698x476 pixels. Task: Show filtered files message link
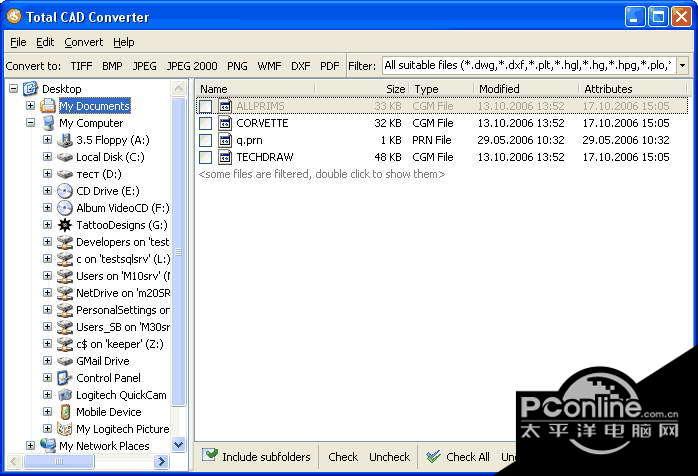[x=321, y=174]
